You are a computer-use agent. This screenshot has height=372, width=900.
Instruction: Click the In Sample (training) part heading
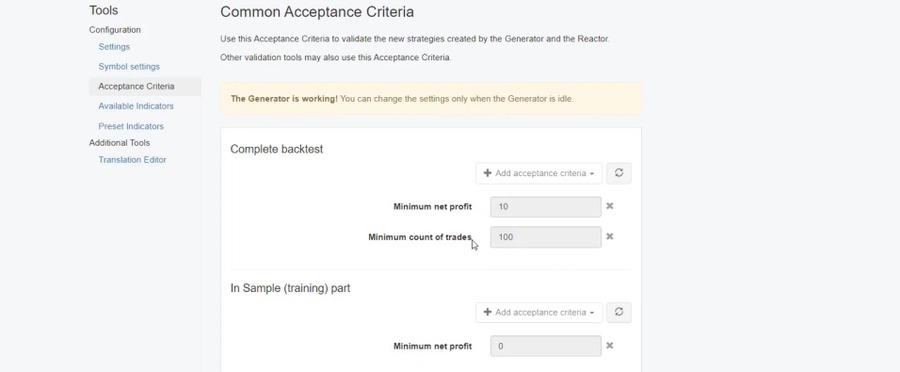[x=290, y=288]
